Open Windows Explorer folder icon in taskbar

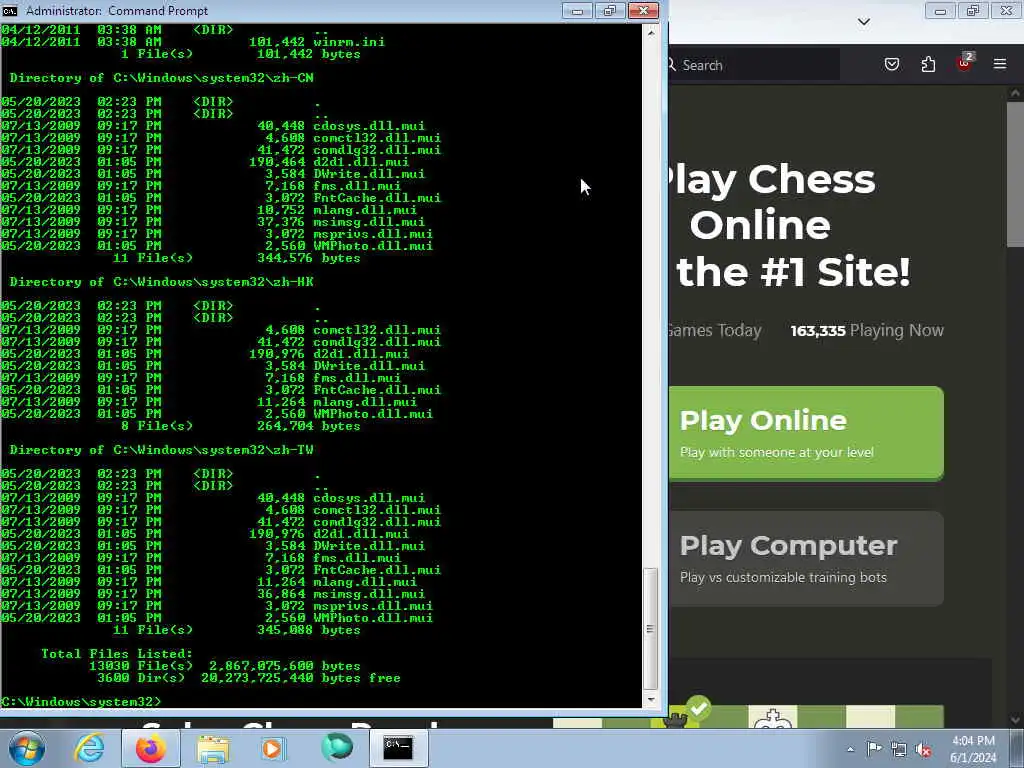213,748
